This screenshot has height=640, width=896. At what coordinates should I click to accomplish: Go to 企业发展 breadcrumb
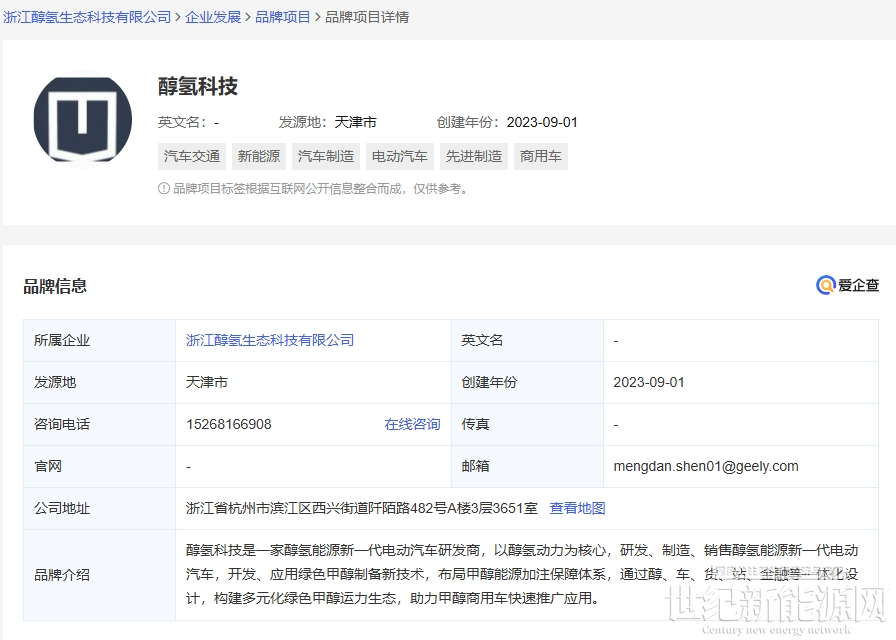(x=213, y=17)
